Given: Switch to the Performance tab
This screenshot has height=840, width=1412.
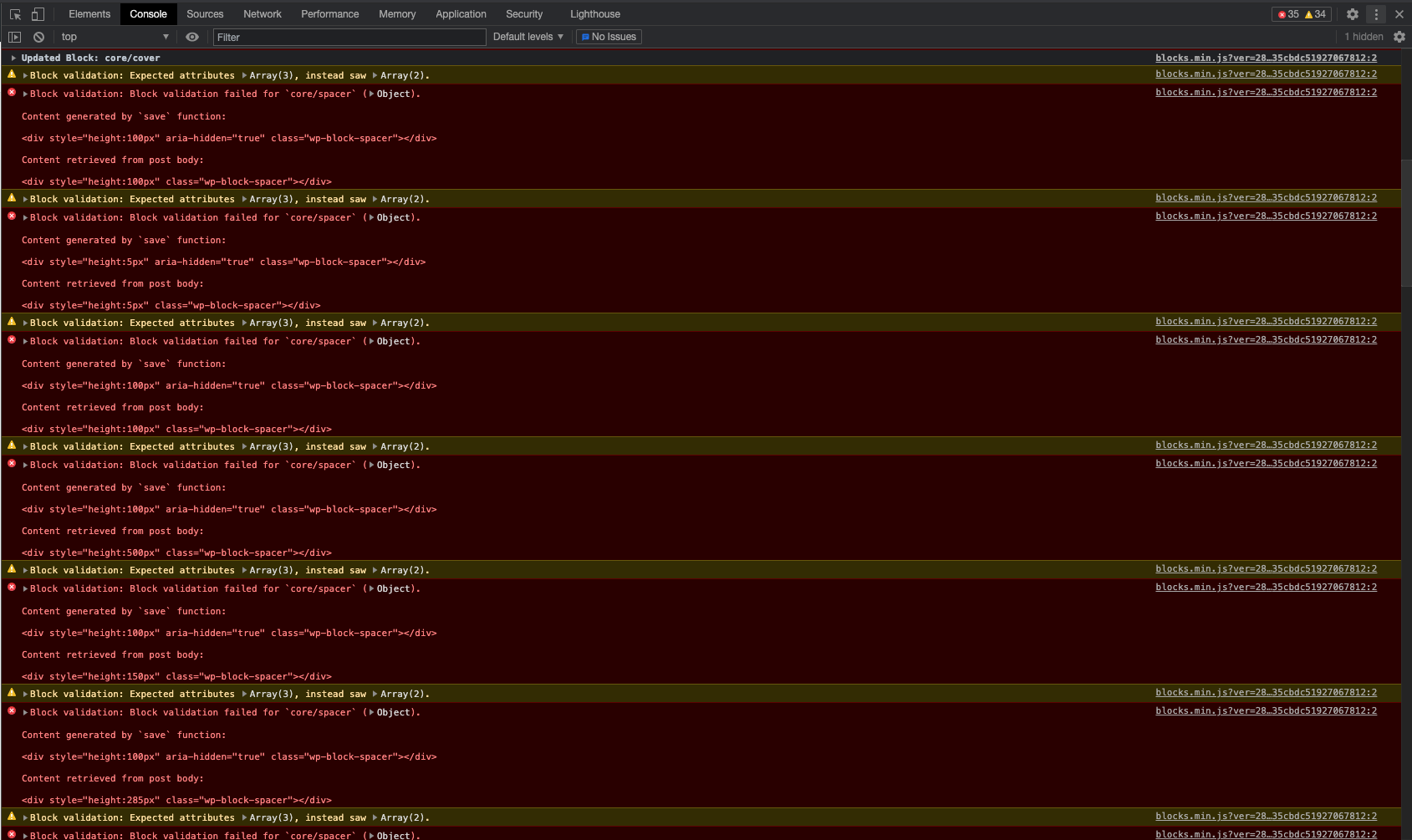Looking at the screenshot, I should [330, 14].
